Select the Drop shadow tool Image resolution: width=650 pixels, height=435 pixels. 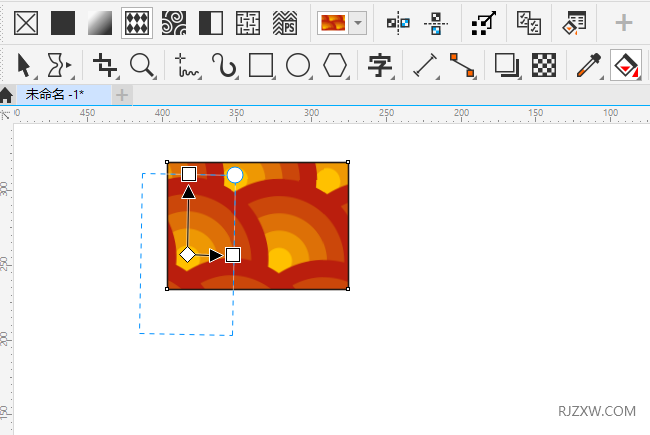click(507, 66)
